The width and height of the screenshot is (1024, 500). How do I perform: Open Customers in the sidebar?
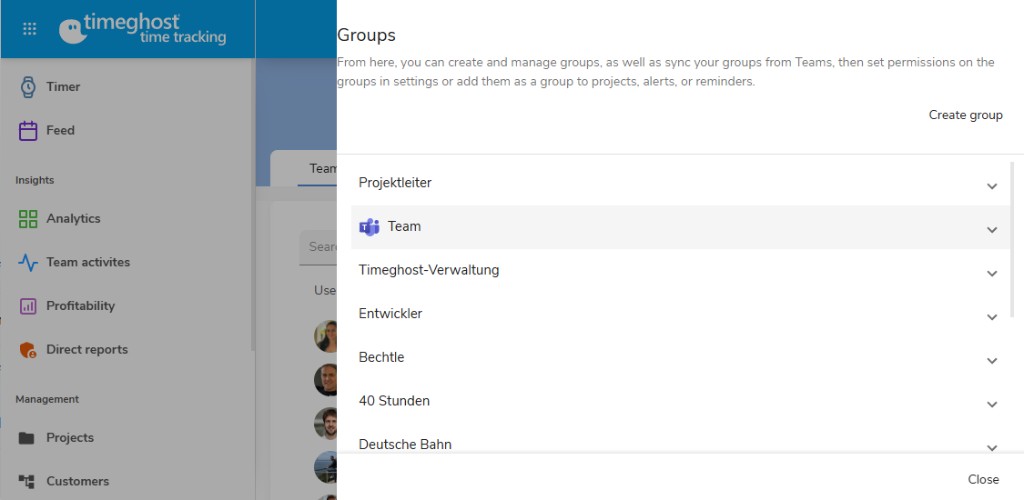pos(77,481)
